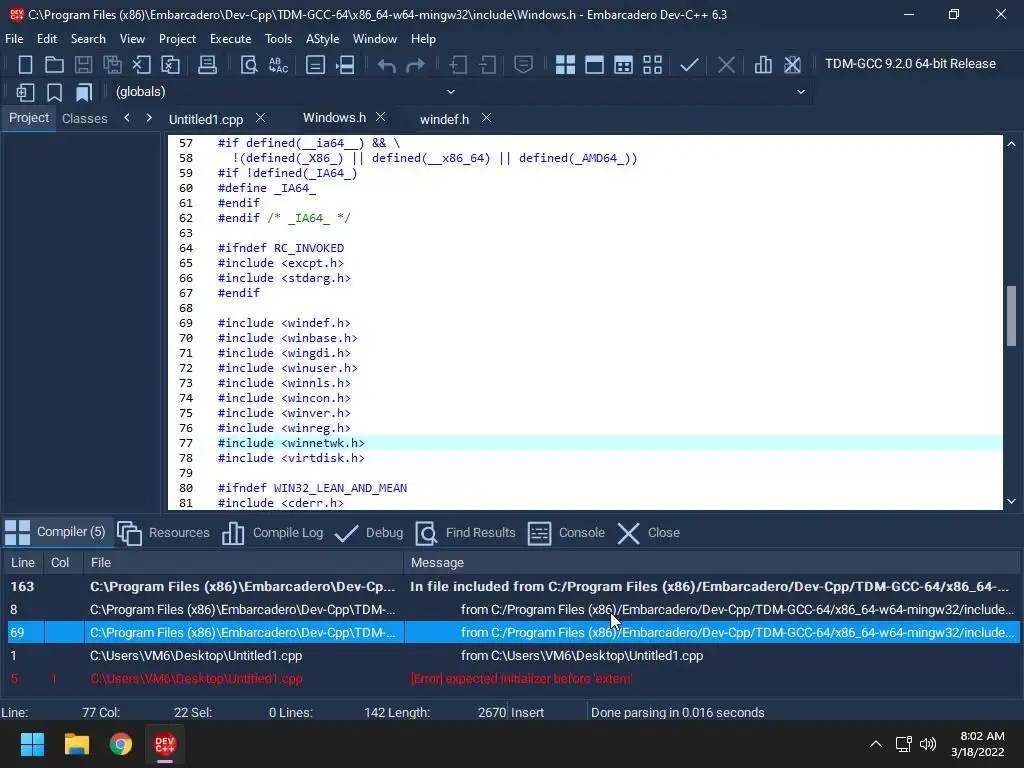Click the Delete Profiling Information icon
This screenshot has height=768, width=1024.
pyautogui.click(x=792, y=64)
